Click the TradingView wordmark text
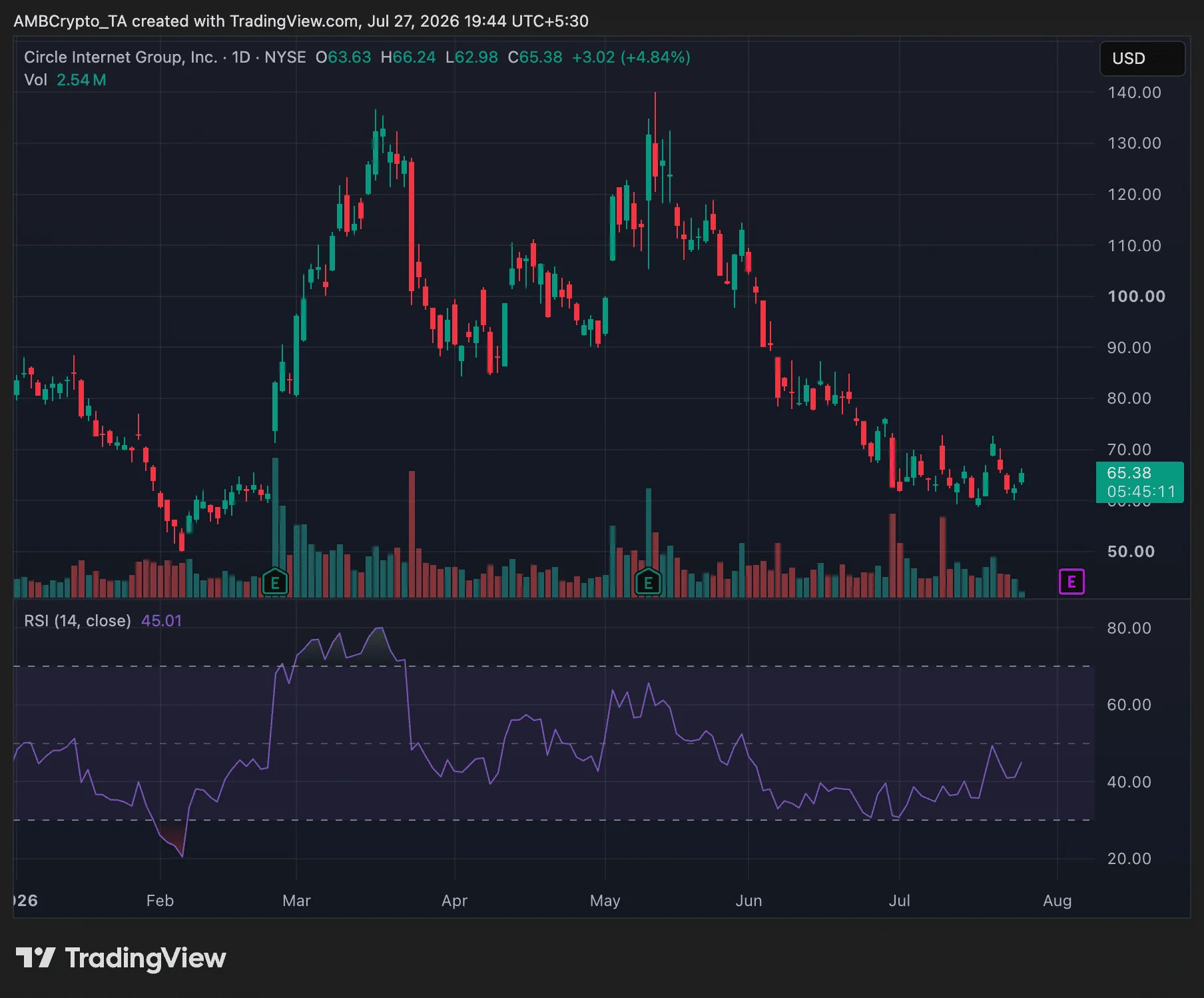The height and width of the screenshot is (998, 1204). click(x=145, y=958)
